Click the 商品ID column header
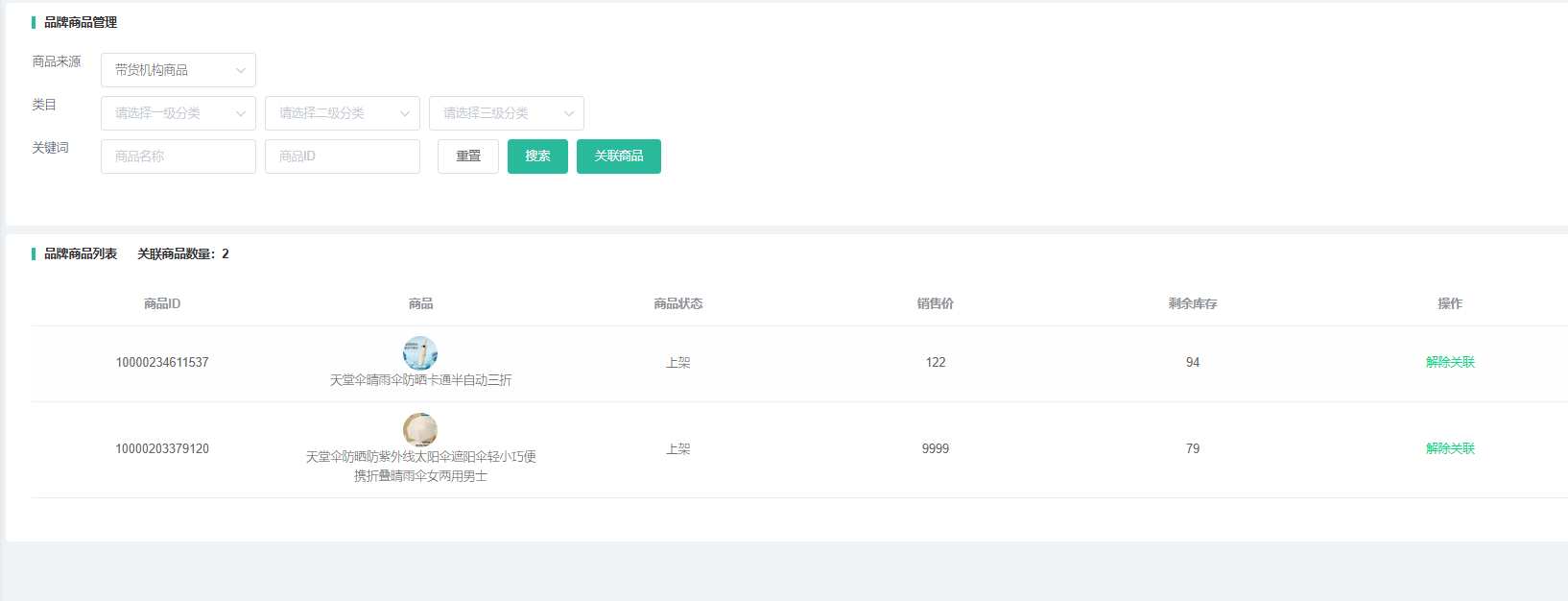Image resolution: width=1568 pixels, height=601 pixels. 162,303
